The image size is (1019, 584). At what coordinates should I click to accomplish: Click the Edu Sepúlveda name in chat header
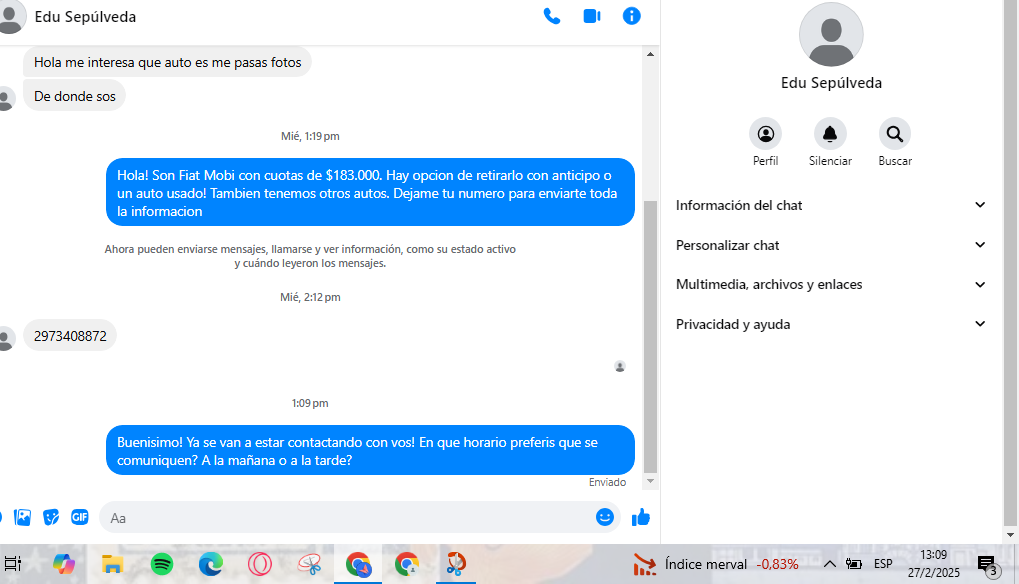tap(85, 17)
